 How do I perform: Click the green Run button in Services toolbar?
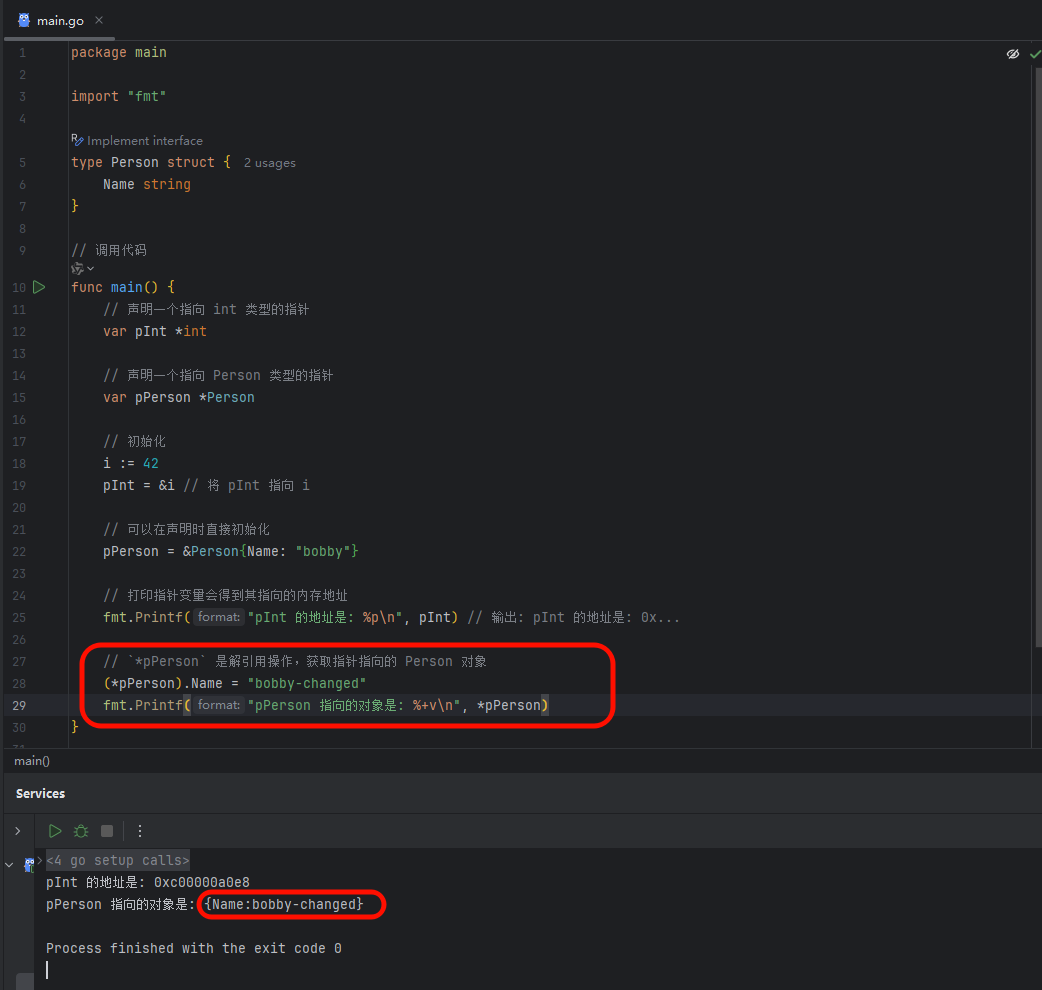pos(55,831)
